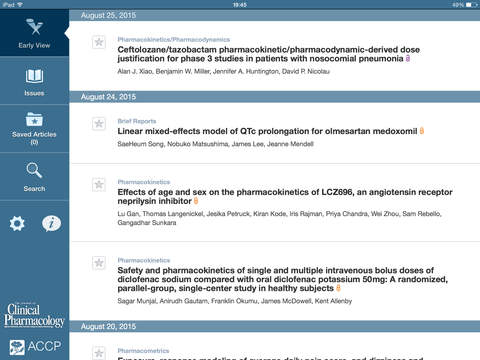Star the Ceftolozane/tazobactam article
Screen dimensions: 480x360
(99, 42)
